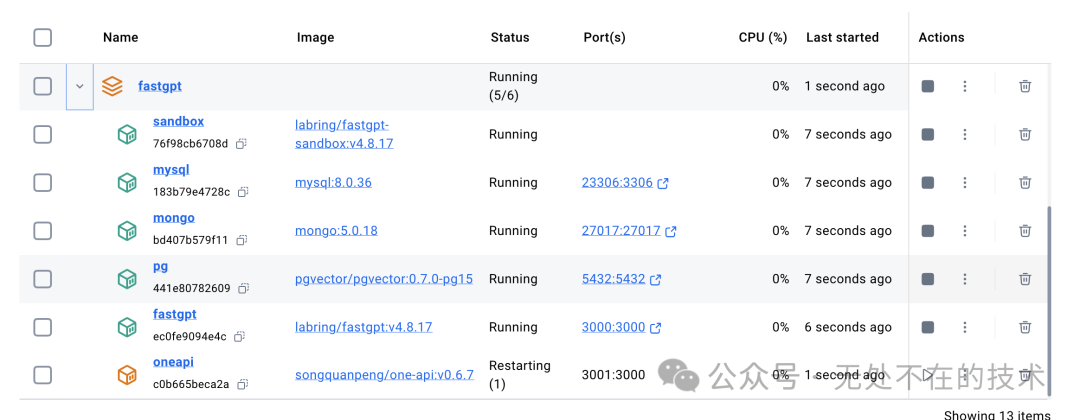Open port 23306:3306 in browser
The height and width of the screenshot is (420, 1080).
pos(625,182)
